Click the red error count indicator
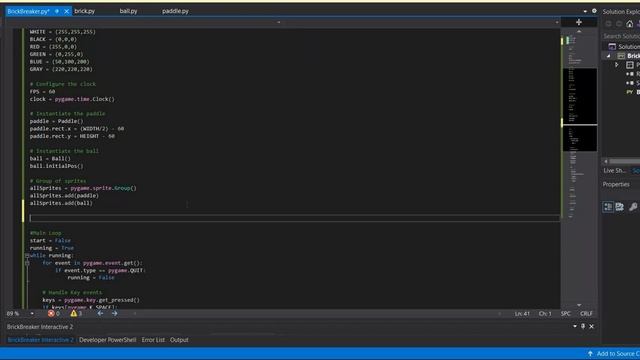Screen dimensions: 640x360 [53, 313]
